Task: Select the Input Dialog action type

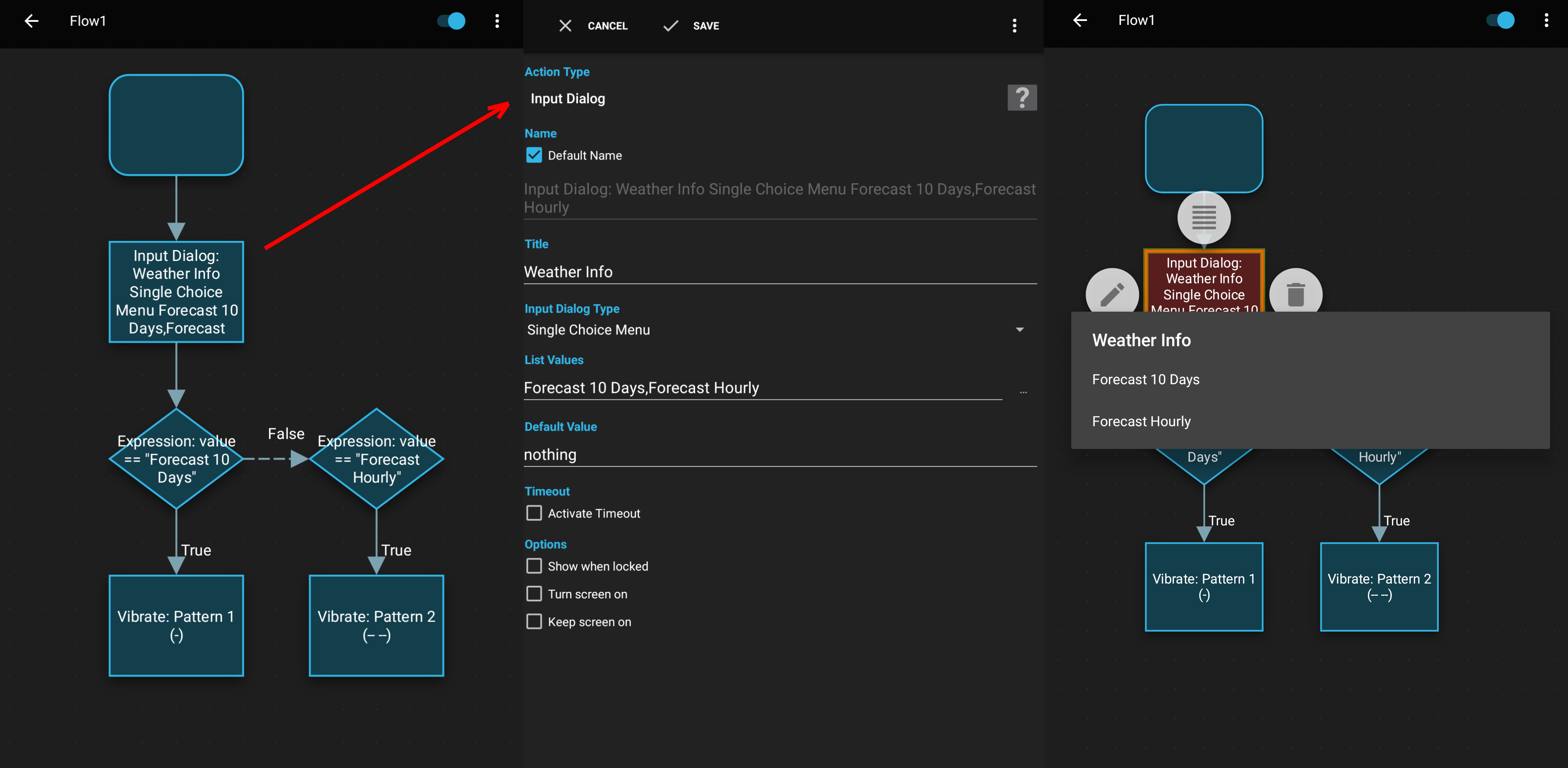Action: (x=568, y=99)
